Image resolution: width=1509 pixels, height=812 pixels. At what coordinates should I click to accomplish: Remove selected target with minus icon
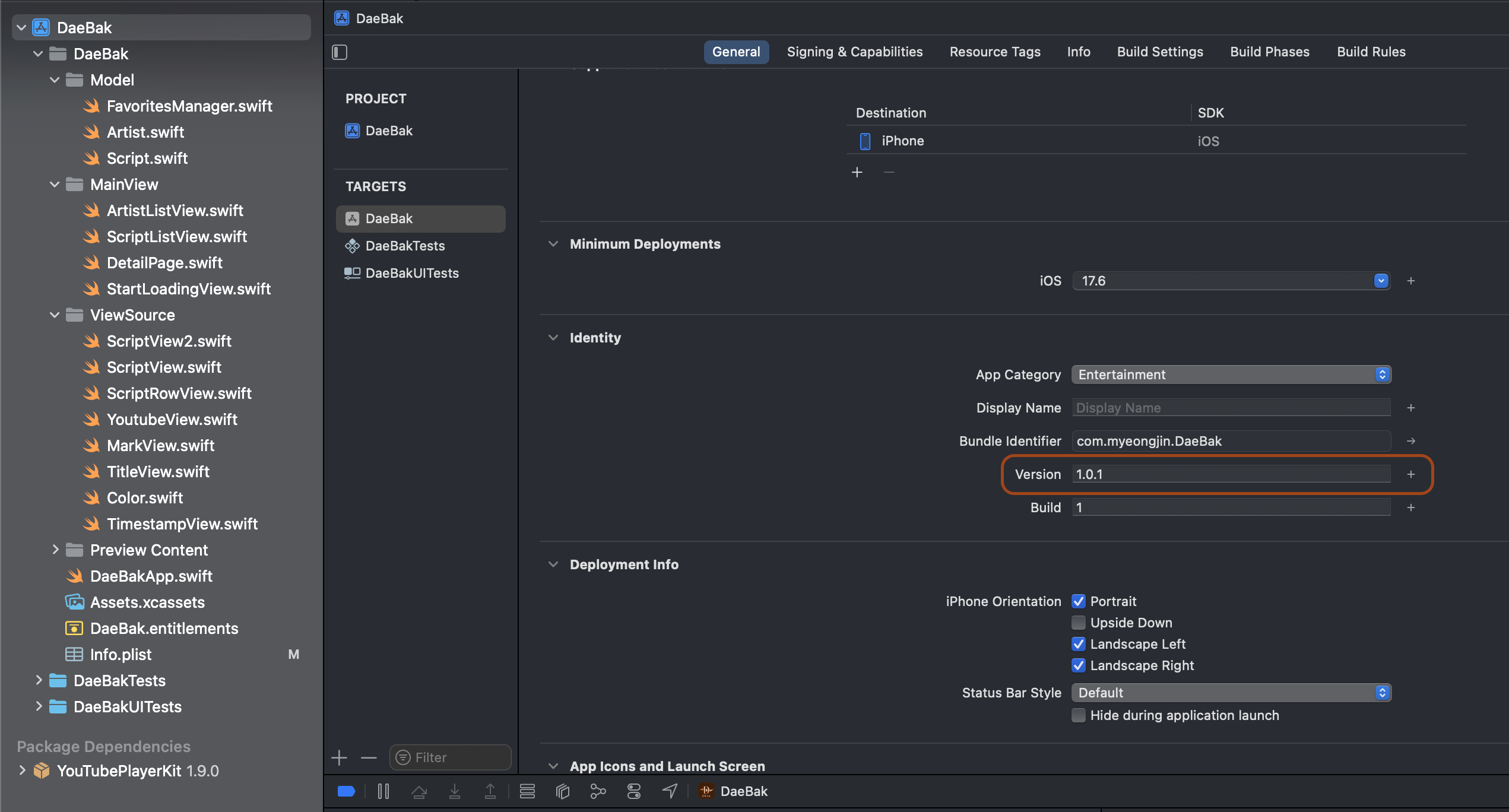(x=369, y=757)
